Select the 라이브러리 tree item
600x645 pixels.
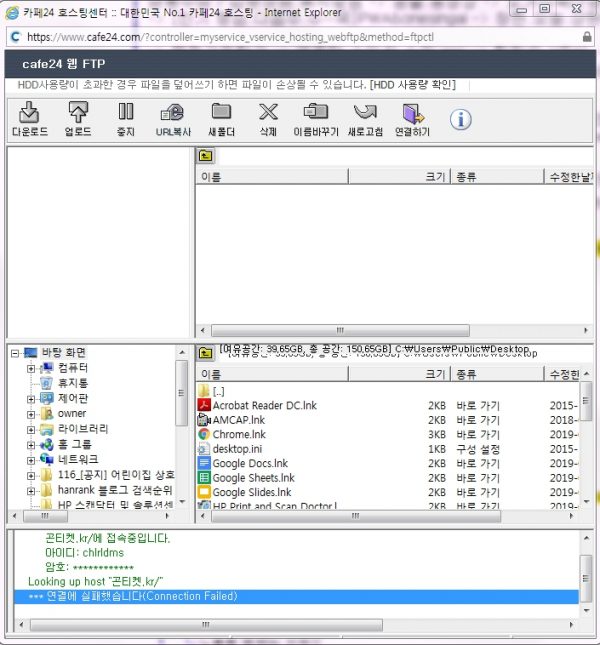coord(83,429)
